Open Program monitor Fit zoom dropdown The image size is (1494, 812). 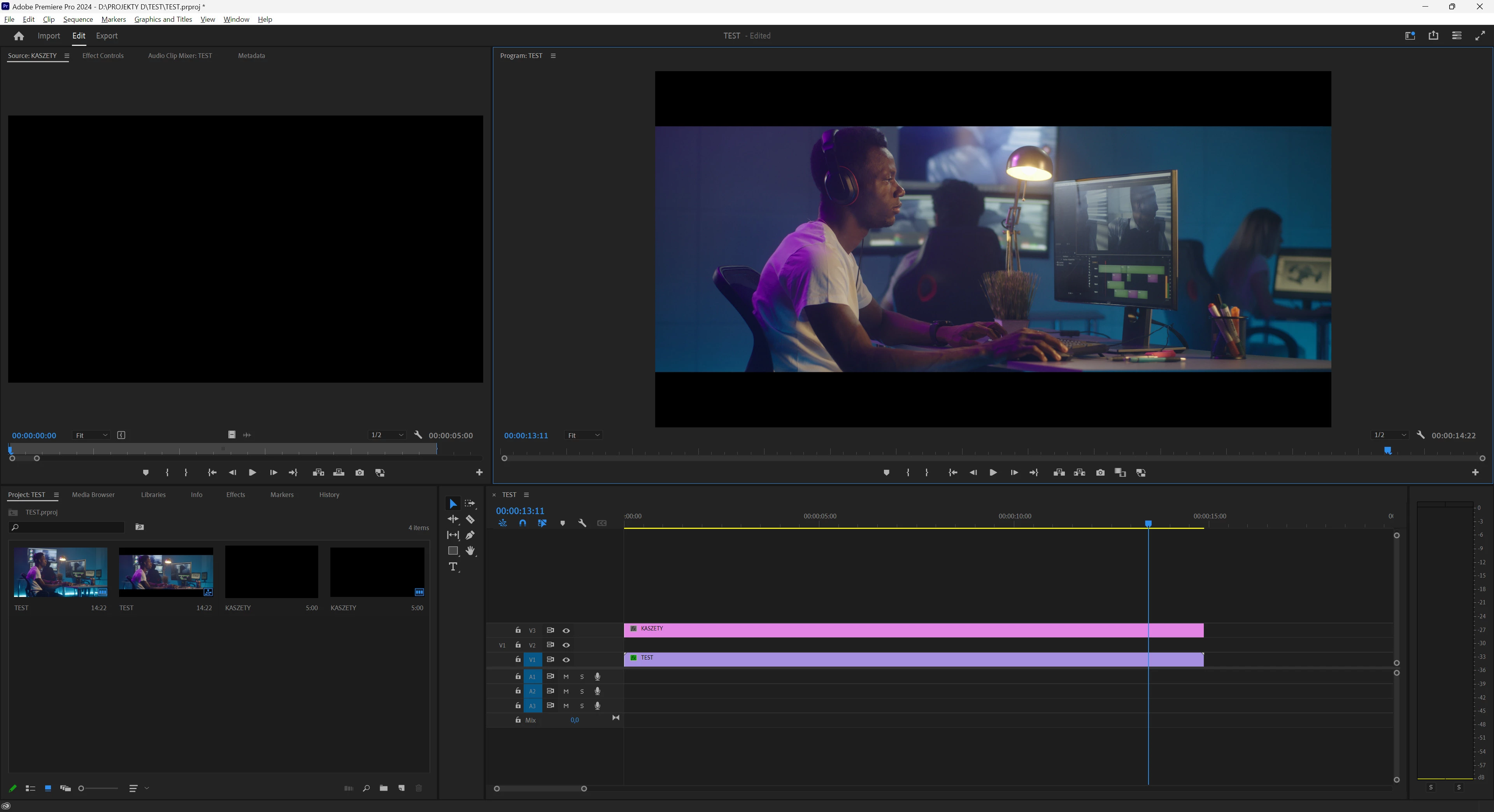(x=584, y=435)
